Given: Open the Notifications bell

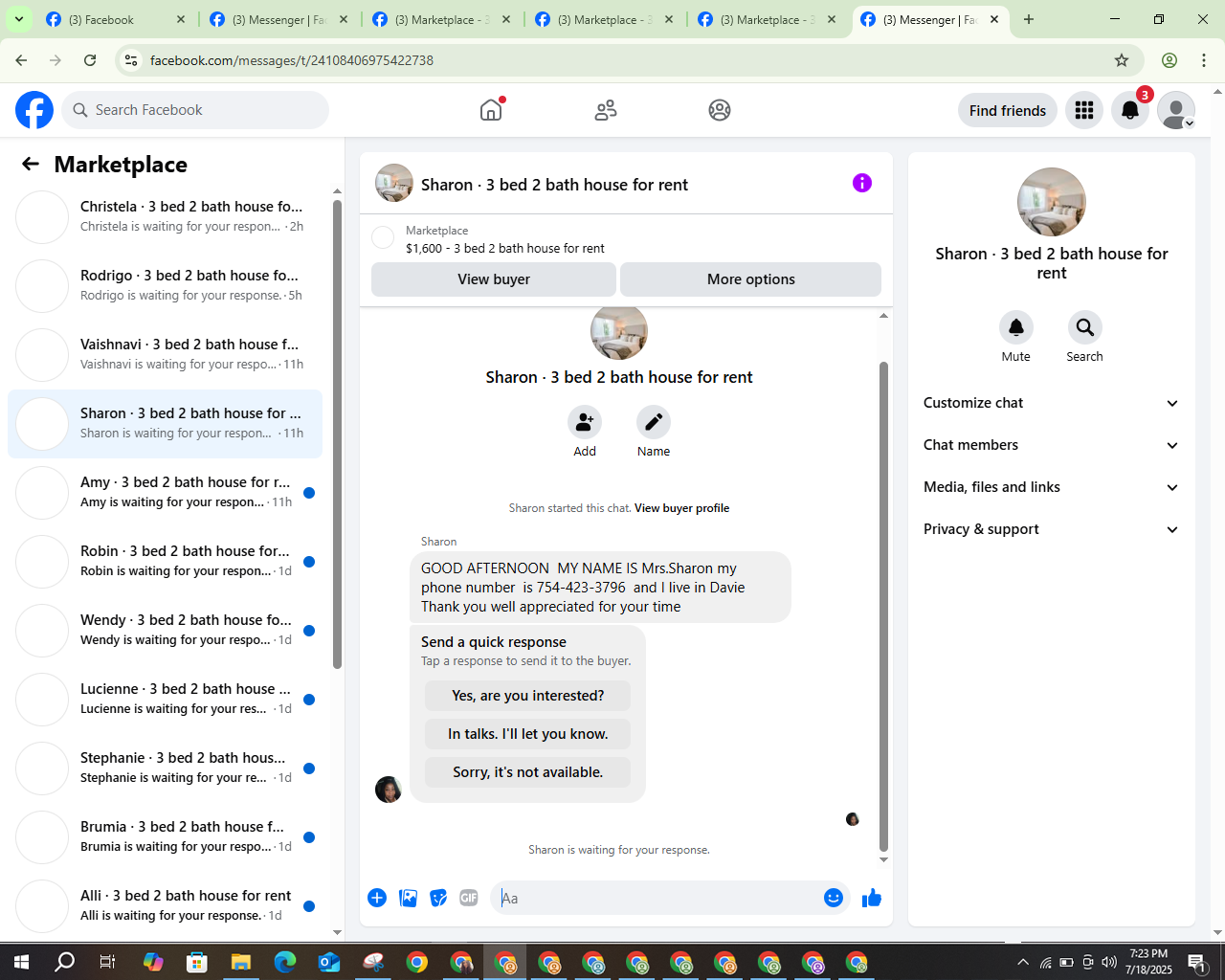Looking at the screenshot, I should click(x=1130, y=110).
